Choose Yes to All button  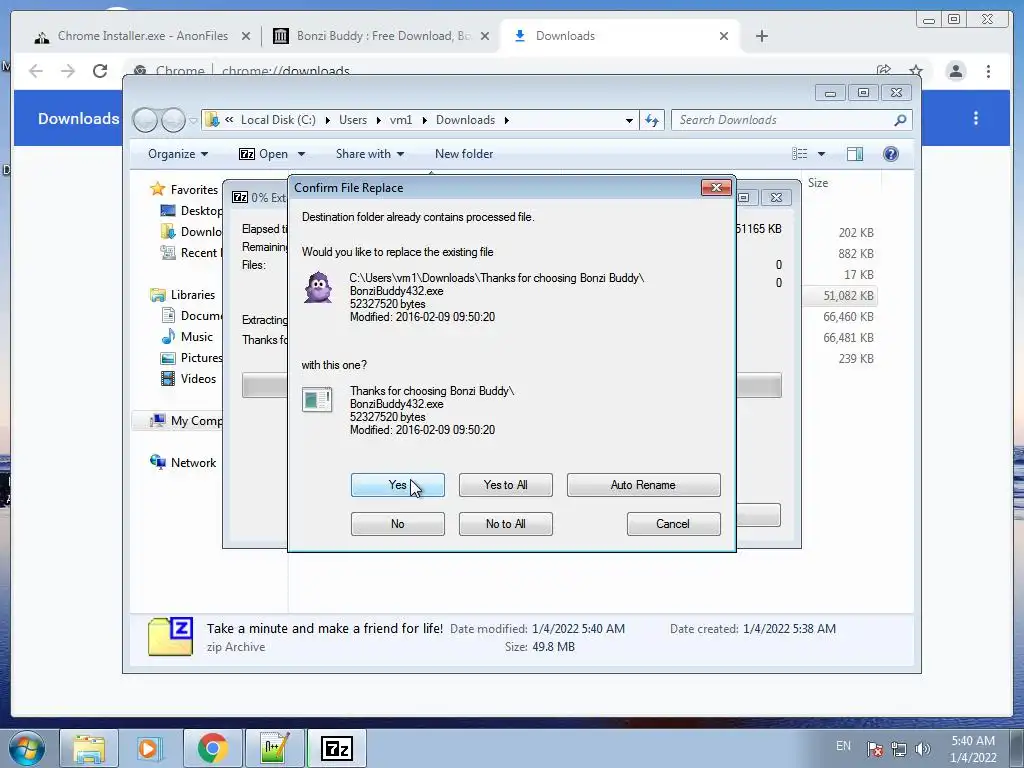pyautogui.click(x=505, y=485)
